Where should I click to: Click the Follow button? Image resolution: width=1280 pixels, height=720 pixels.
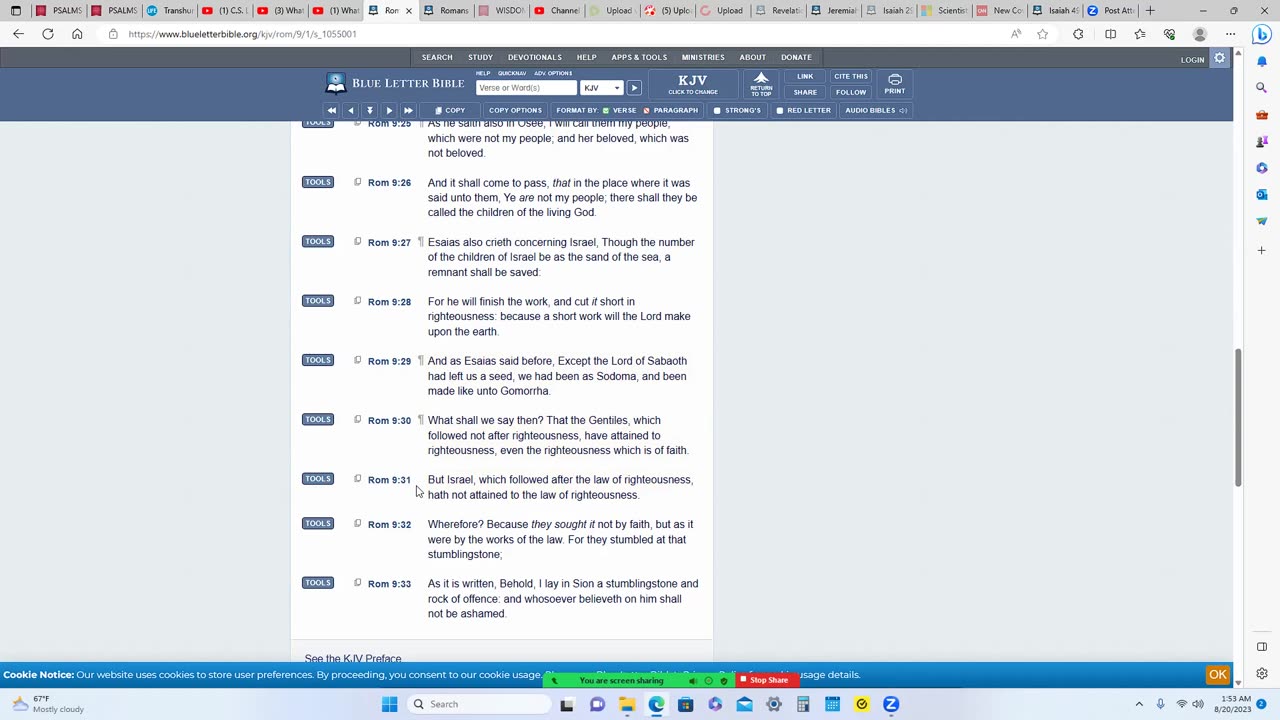851,92
